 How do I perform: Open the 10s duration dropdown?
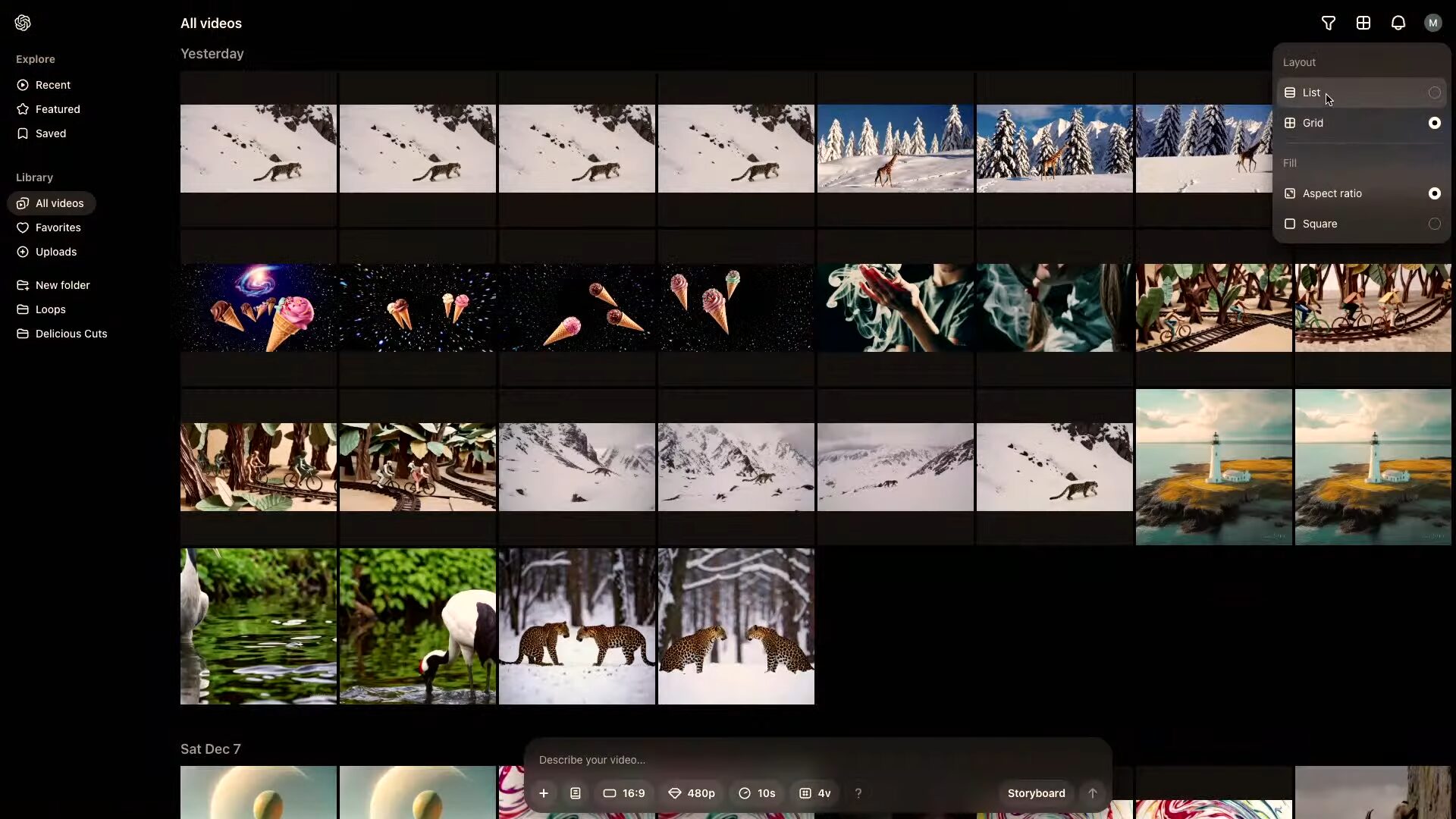757,793
